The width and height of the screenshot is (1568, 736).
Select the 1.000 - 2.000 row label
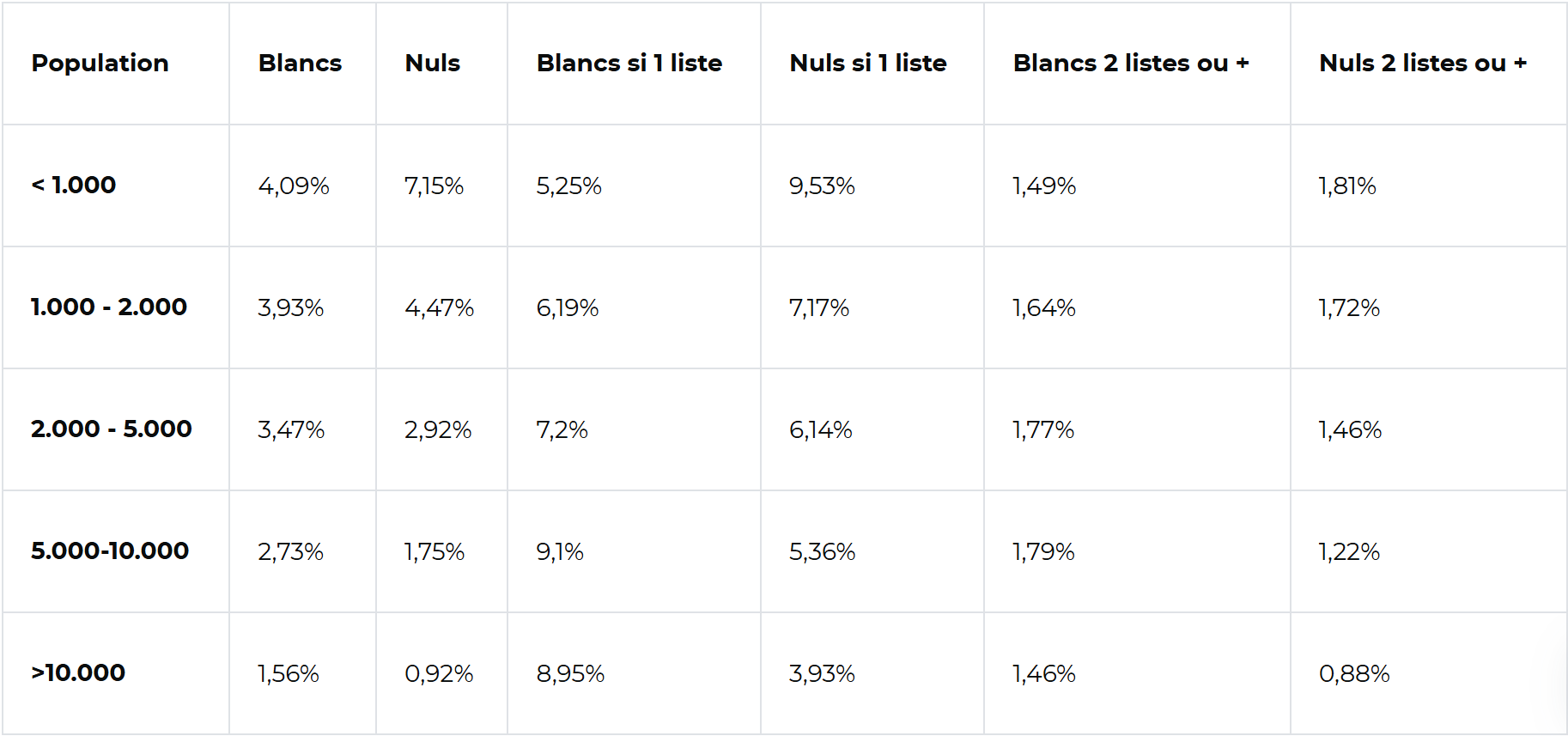(108, 307)
